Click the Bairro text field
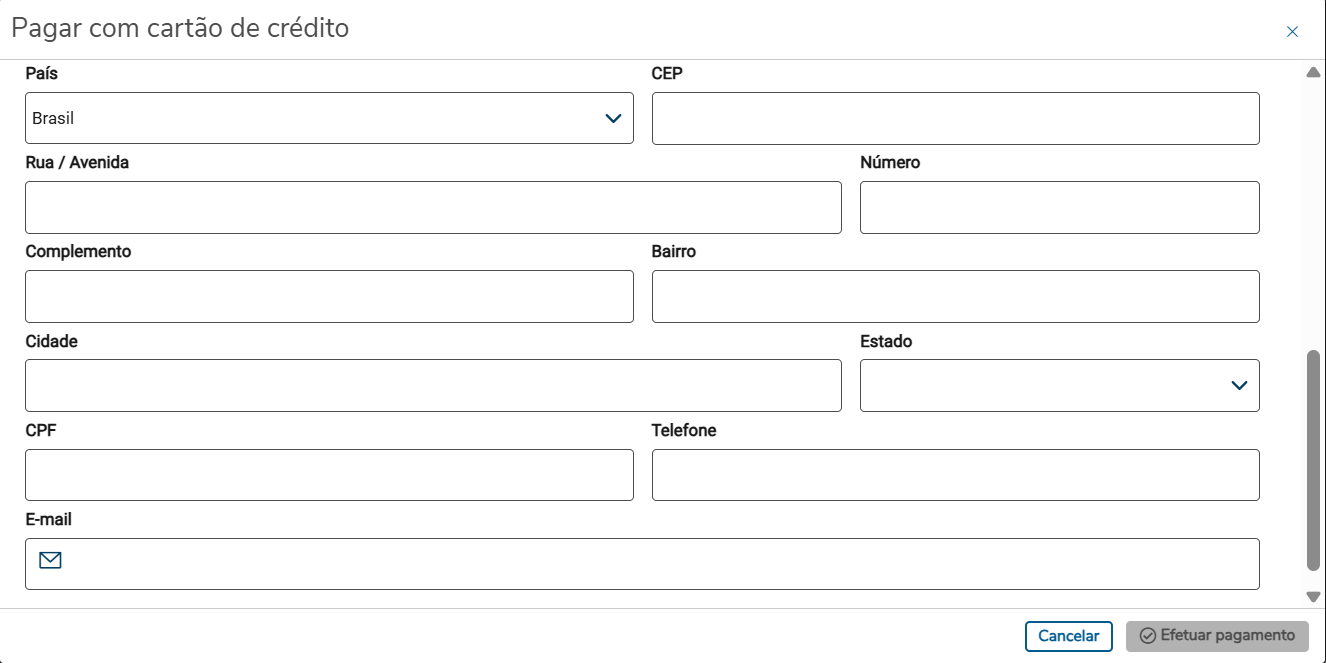Screen dimensions: 1326x663 tap(955, 296)
